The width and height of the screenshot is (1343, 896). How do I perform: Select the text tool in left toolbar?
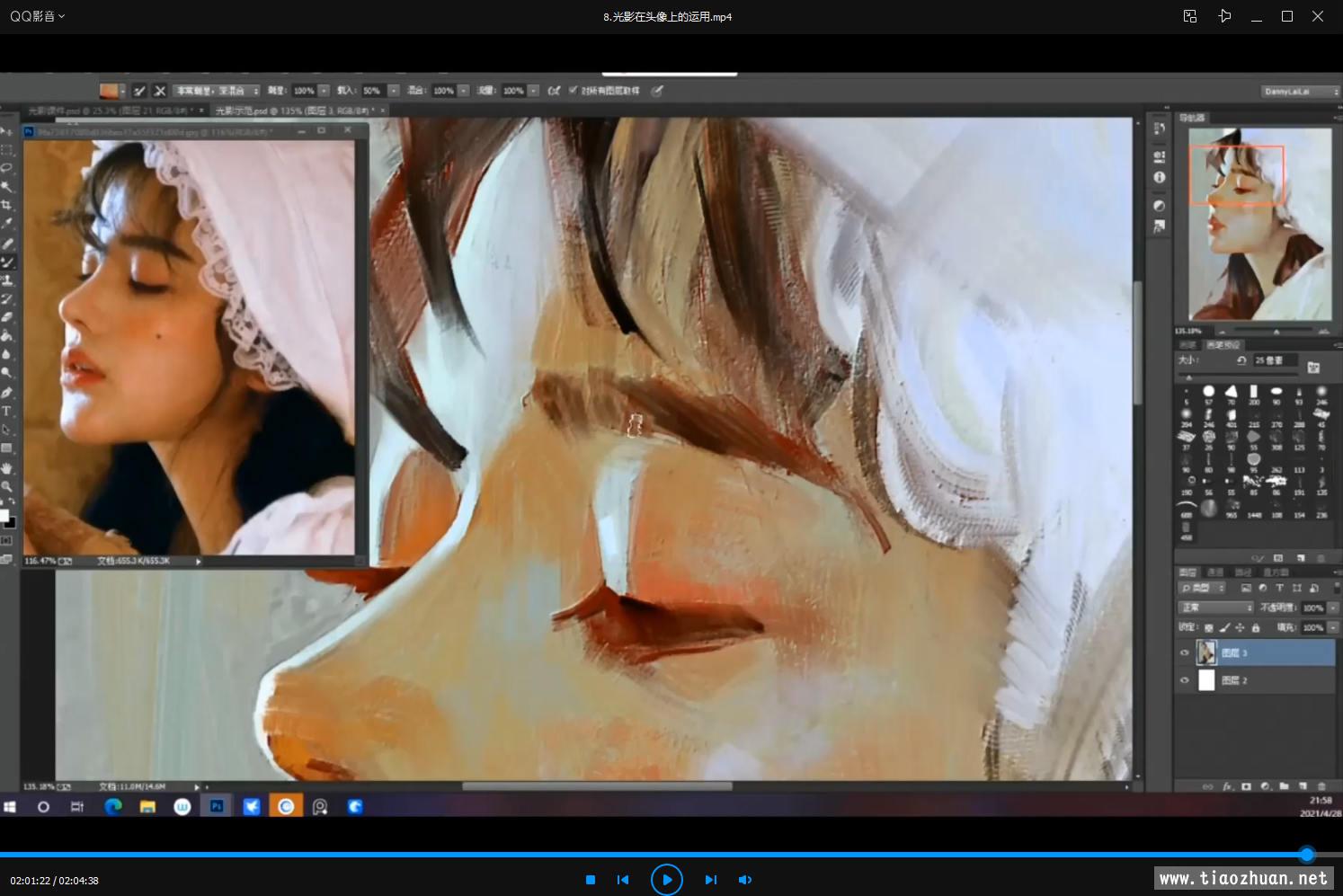click(x=7, y=411)
